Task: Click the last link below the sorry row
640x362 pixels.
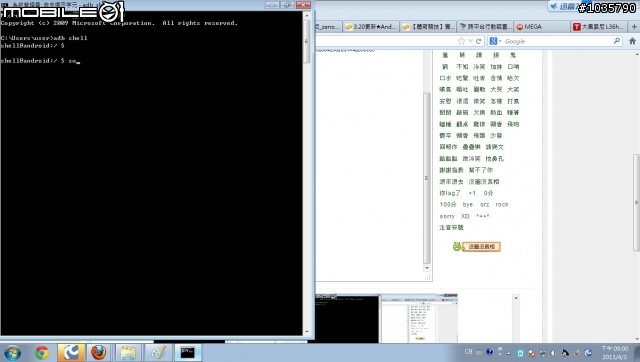Action: (x=451, y=227)
